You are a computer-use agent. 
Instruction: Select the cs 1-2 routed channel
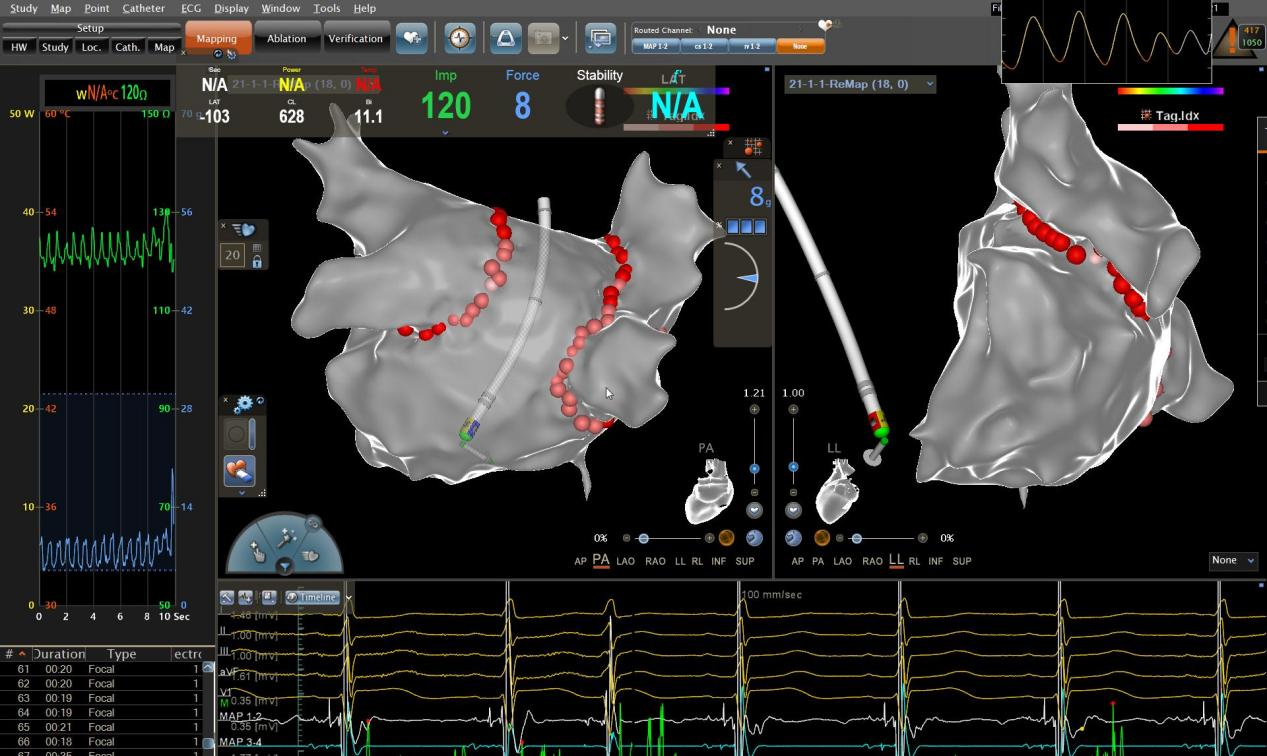[704, 46]
